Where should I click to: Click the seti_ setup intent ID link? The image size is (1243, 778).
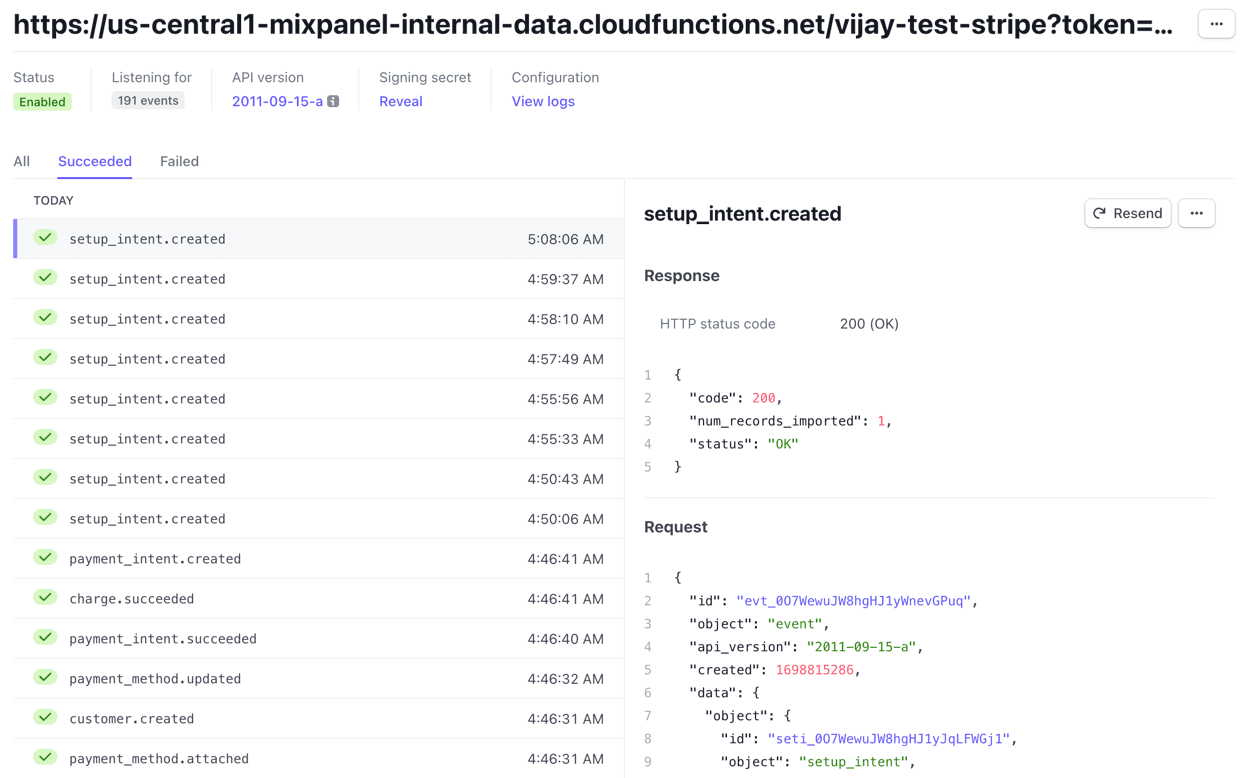coord(888,739)
